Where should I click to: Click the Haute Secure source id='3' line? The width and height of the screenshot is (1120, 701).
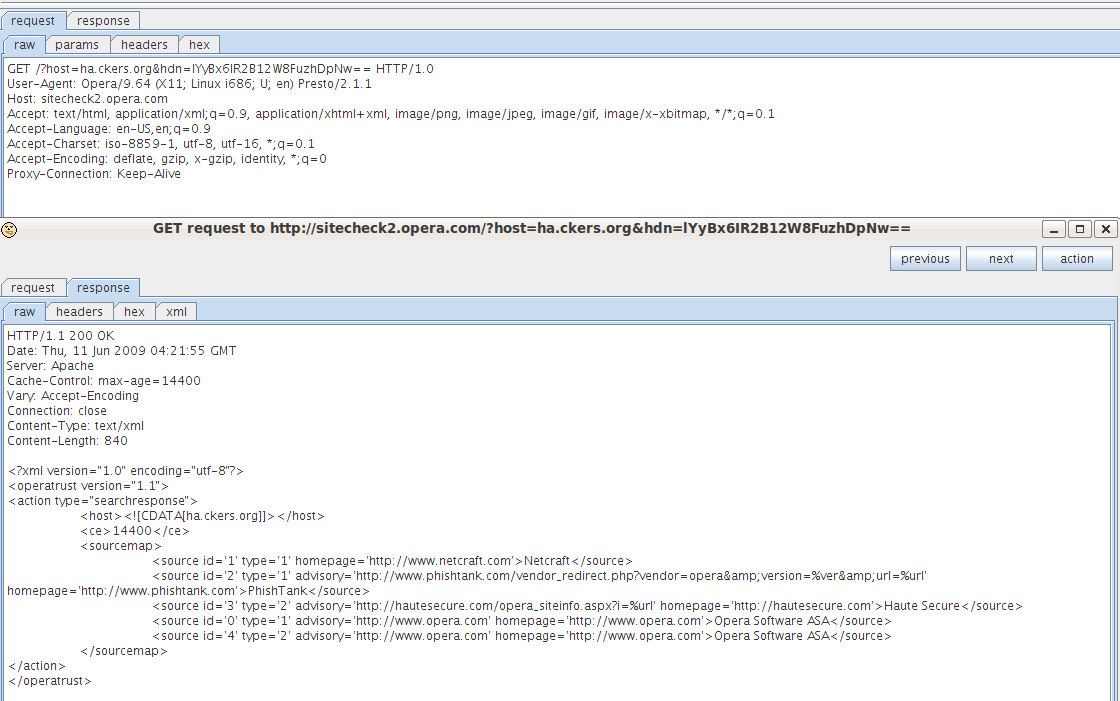[587, 605]
